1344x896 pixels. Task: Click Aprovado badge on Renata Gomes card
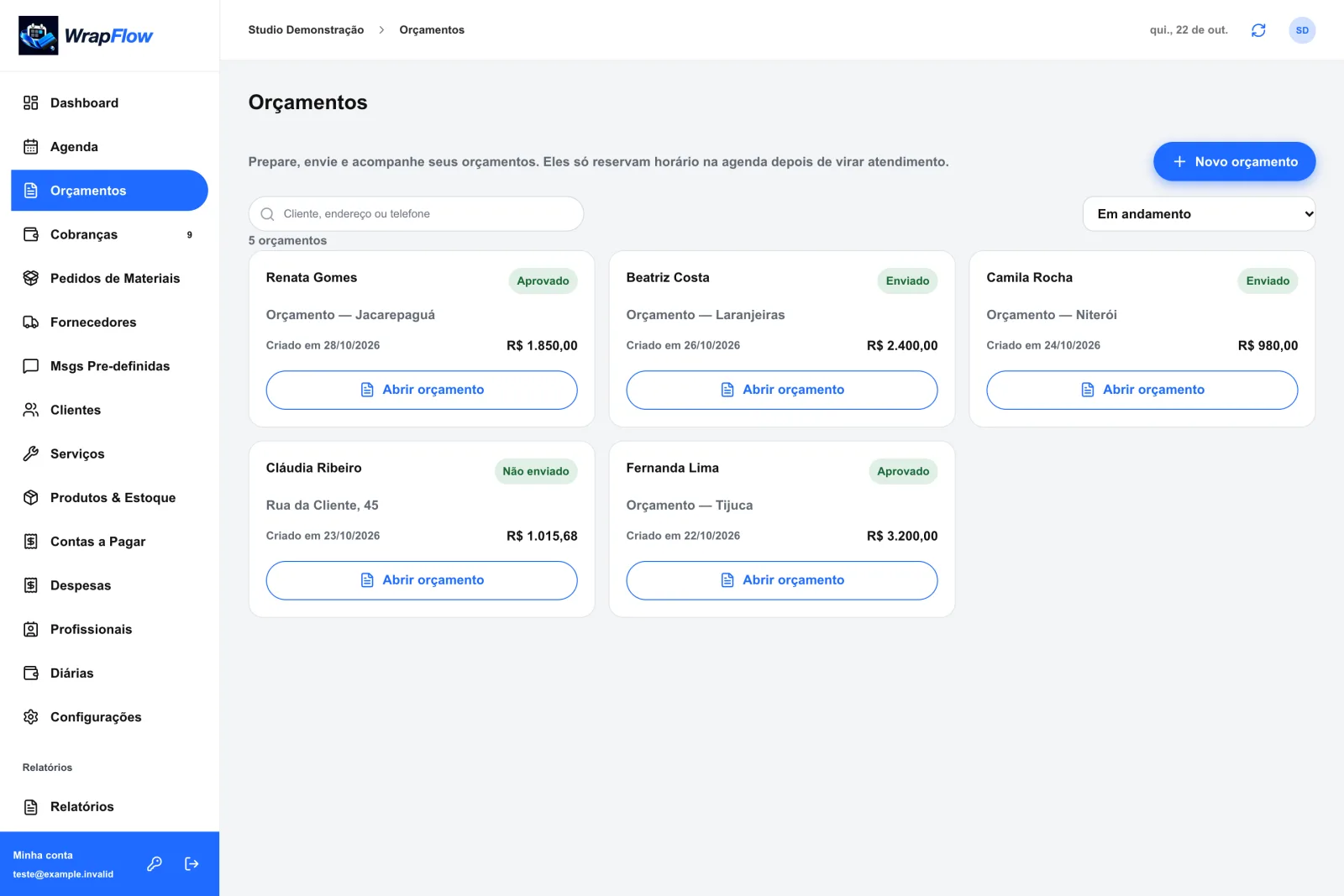[543, 280]
